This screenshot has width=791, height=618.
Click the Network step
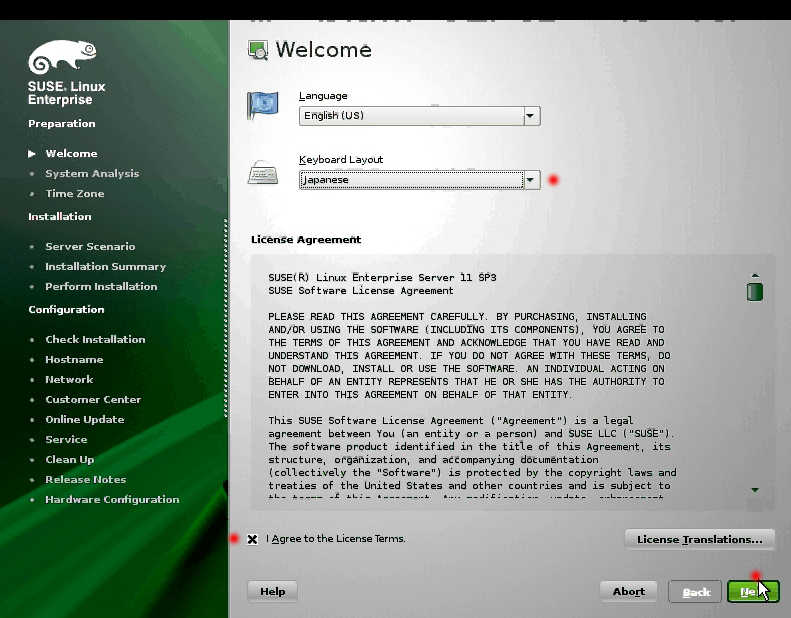click(69, 379)
